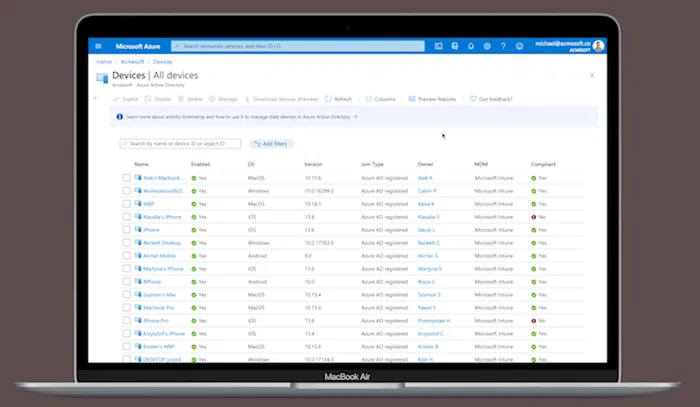Open the Learn more about activity timestamp link
Screen dimensions: 700x407
[242, 117]
